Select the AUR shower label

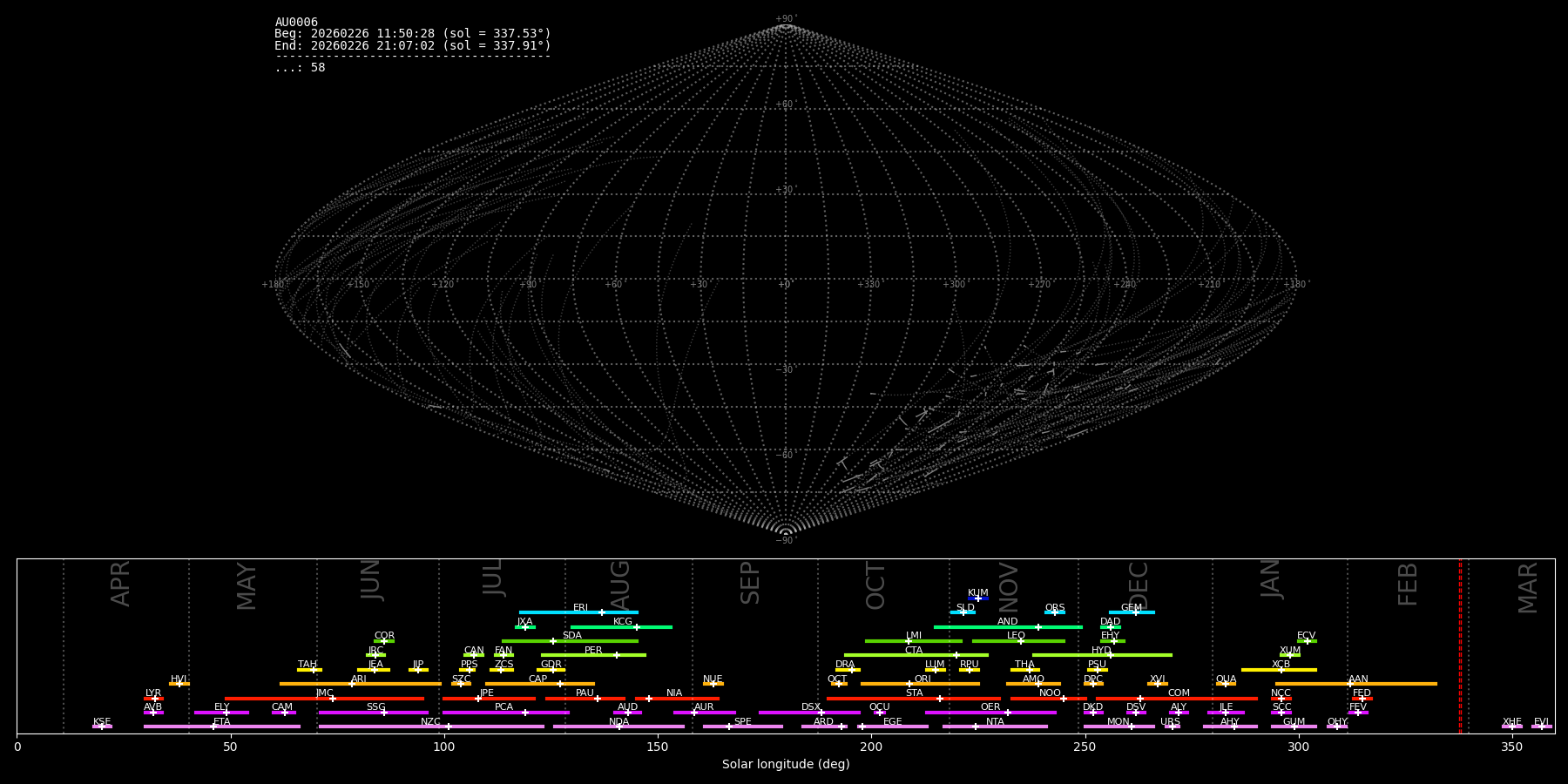[x=704, y=707]
